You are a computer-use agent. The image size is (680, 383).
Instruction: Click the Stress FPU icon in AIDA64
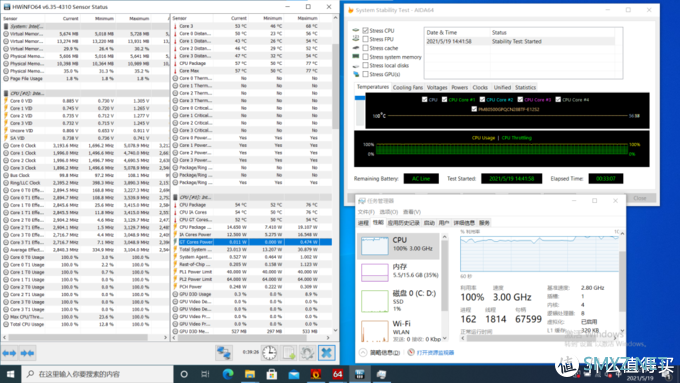click(x=356, y=39)
